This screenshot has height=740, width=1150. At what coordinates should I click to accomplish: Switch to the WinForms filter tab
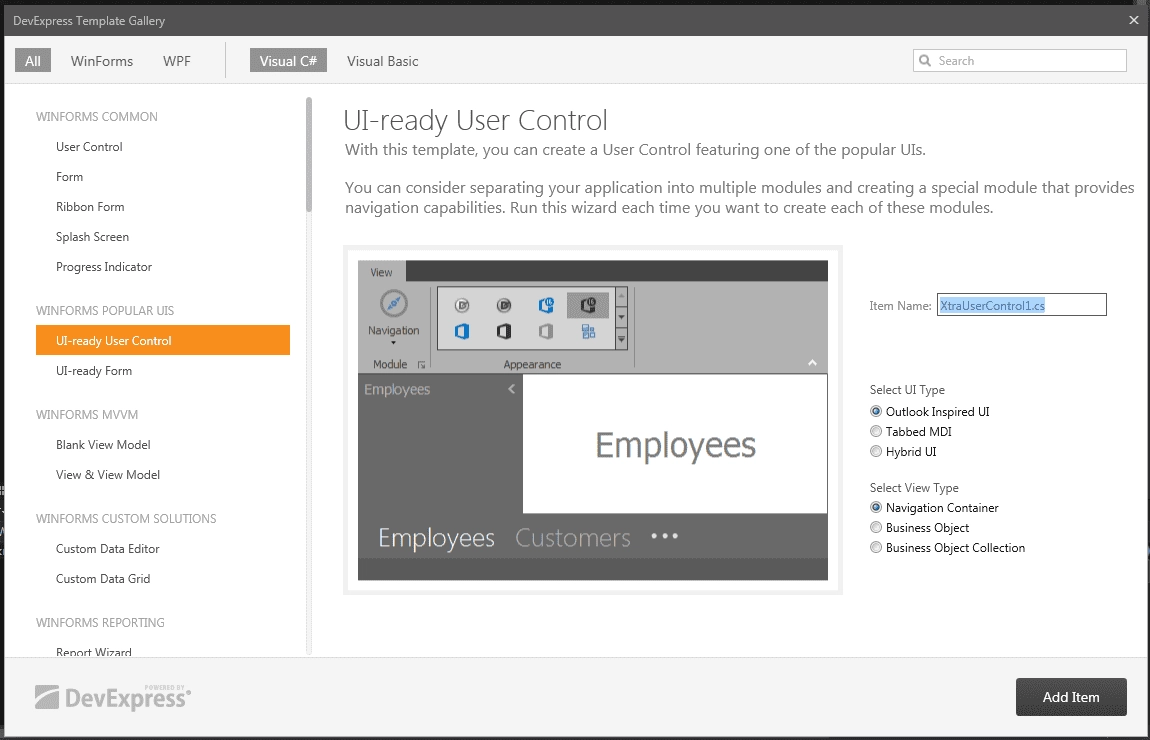pos(102,61)
